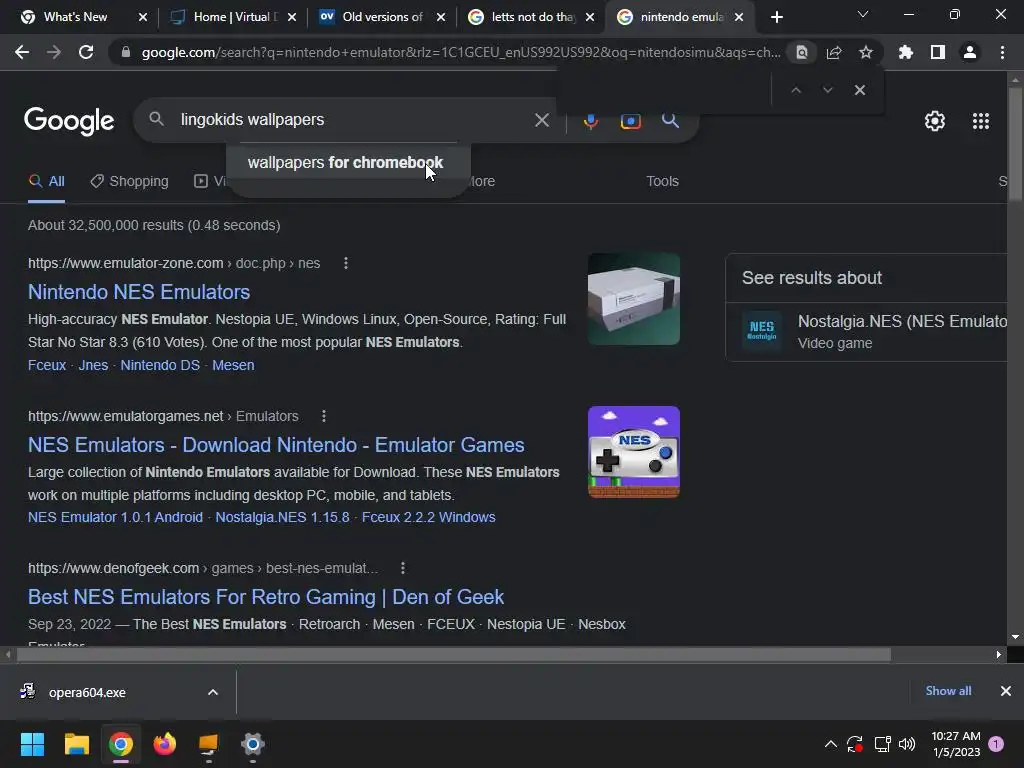Screen dimensions: 1024x768
Task: Open Google quick settings gear
Action: point(935,121)
